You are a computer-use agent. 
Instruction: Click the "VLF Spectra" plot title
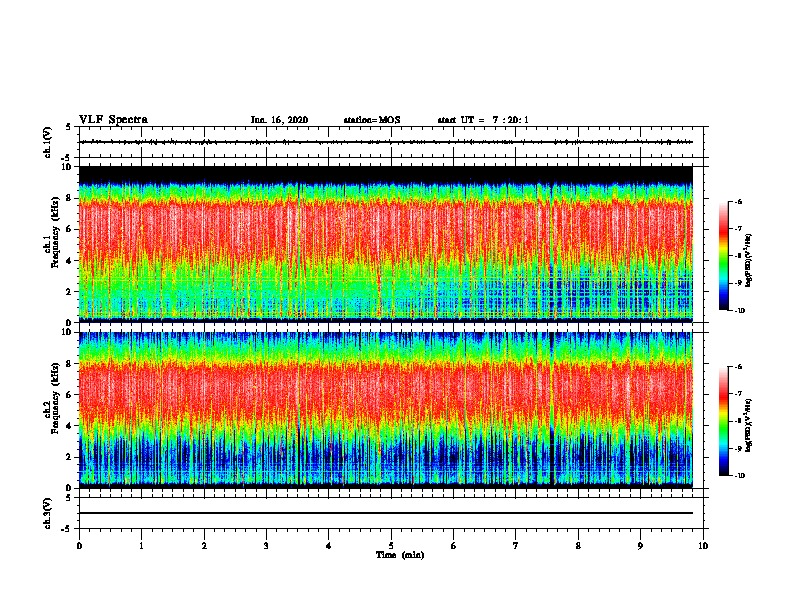[113, 120]
